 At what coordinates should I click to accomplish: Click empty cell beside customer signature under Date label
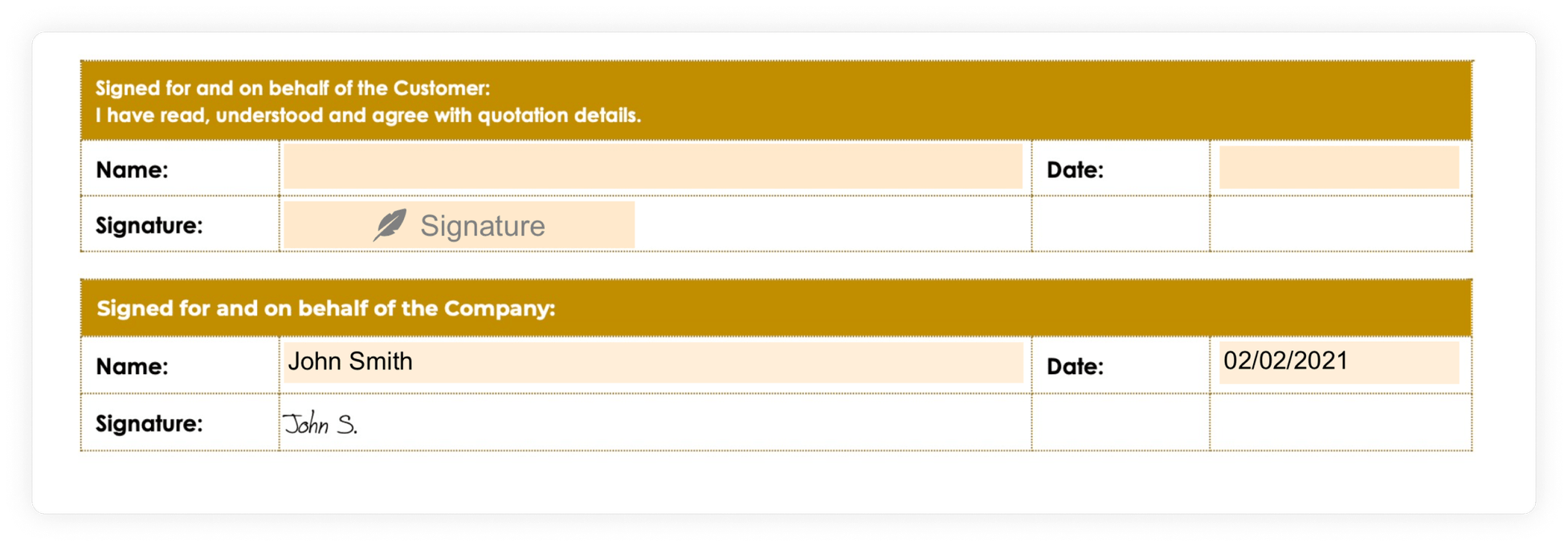coord(1121,224)
